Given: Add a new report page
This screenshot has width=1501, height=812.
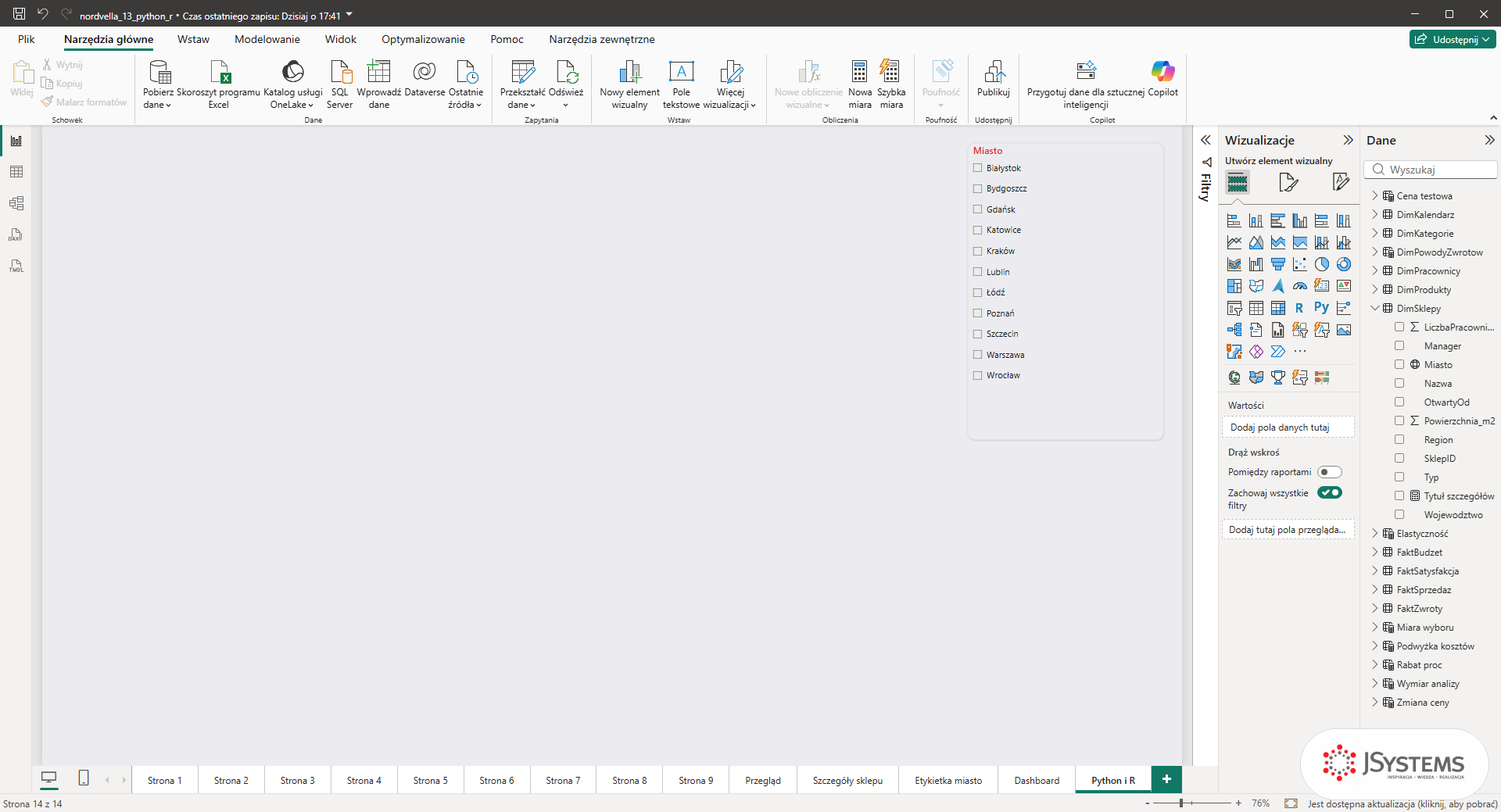Looking at the screenshot, I should (1166, 779).
